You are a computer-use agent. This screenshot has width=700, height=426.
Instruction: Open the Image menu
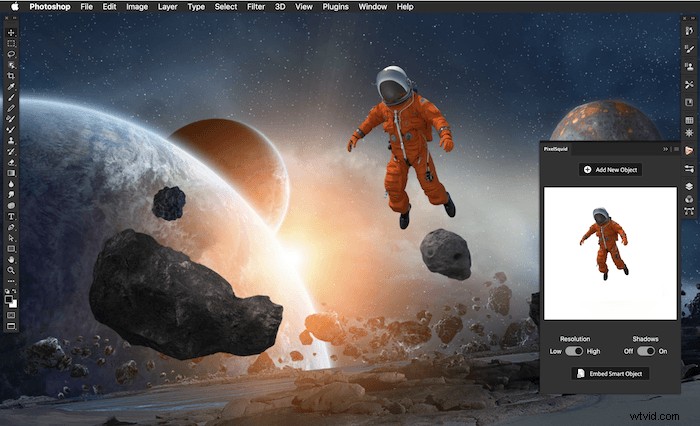pos(137,7)
